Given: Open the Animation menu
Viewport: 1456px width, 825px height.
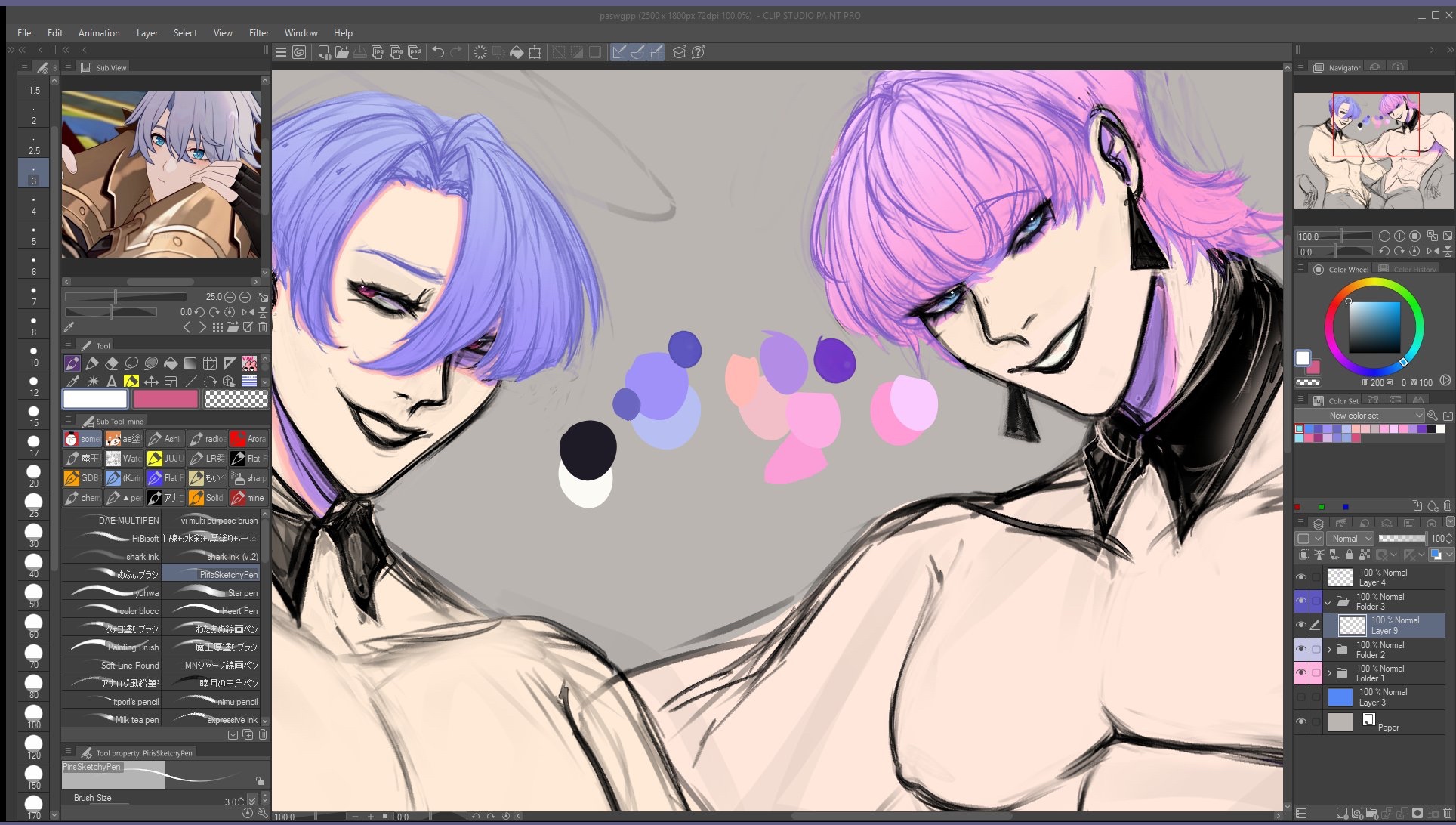Looking at the screenshot, I should [99, 33].
